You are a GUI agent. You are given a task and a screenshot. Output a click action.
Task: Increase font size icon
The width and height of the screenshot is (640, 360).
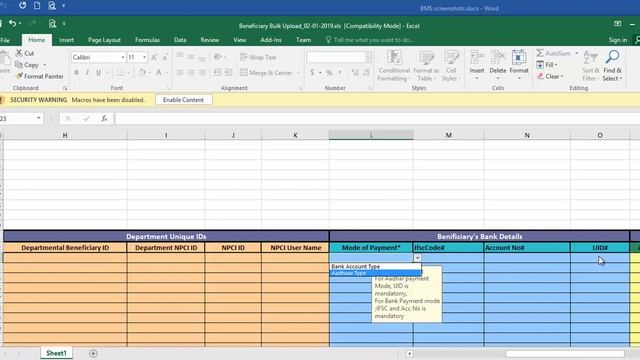(154, 58)
